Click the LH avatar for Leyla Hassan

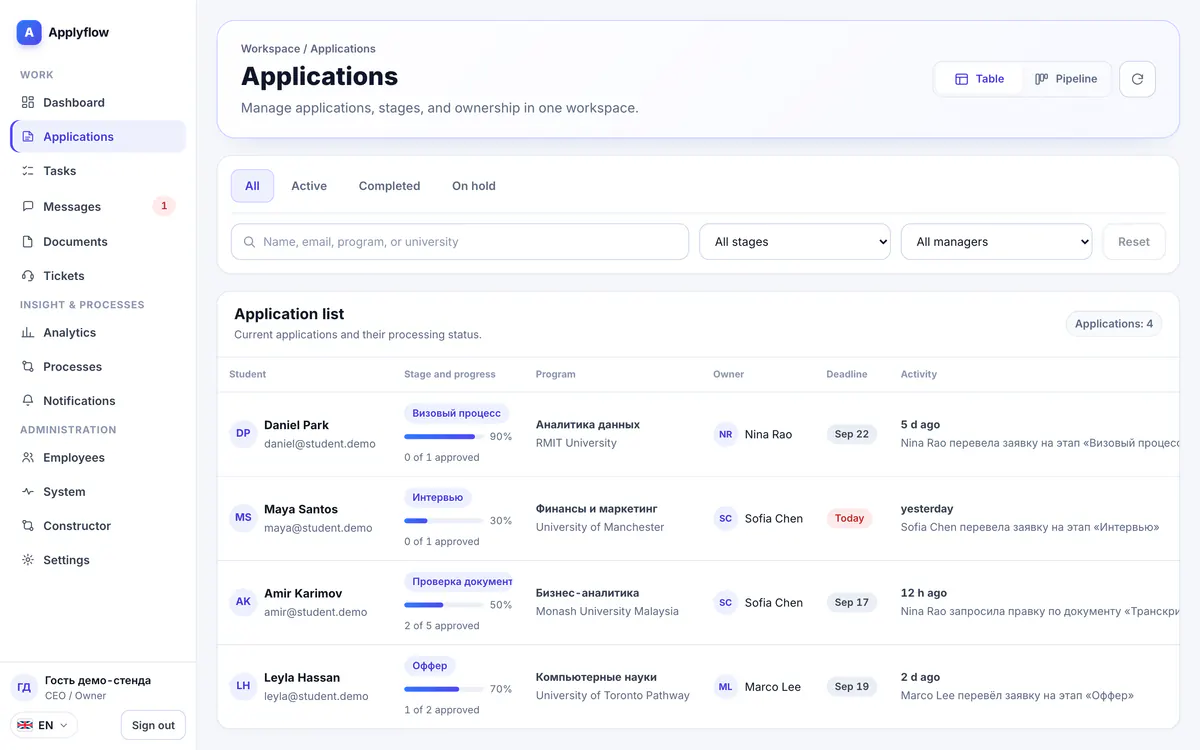point(243,686)
